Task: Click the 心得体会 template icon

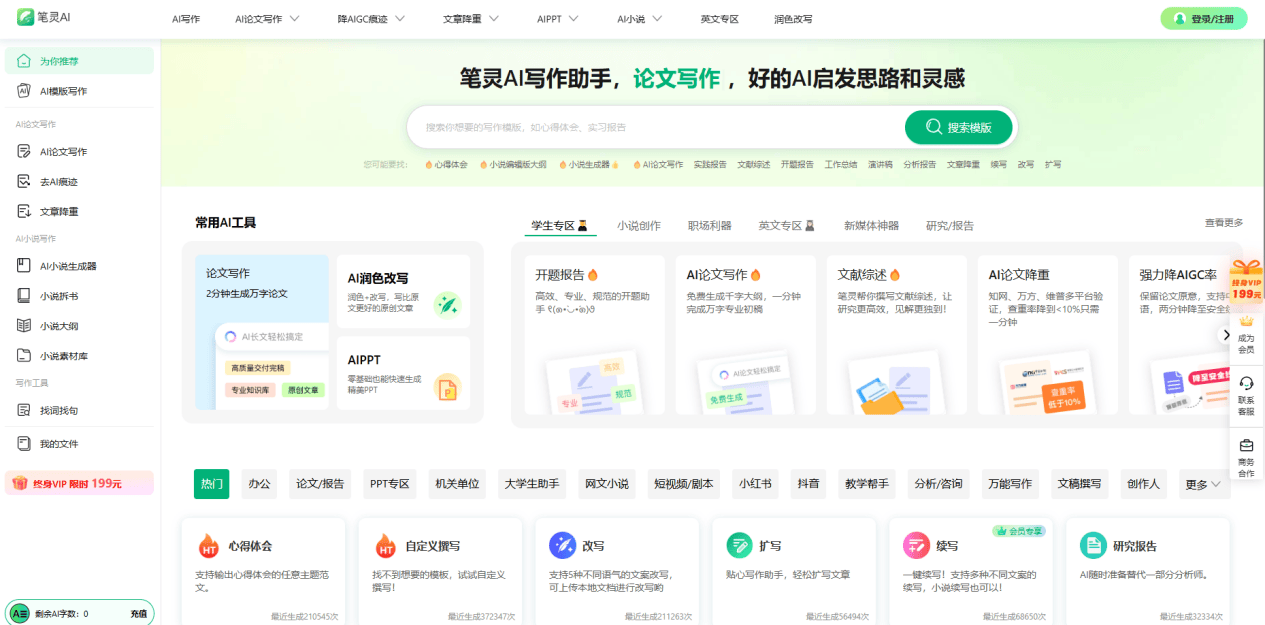Action: click(x=208, y=546)
